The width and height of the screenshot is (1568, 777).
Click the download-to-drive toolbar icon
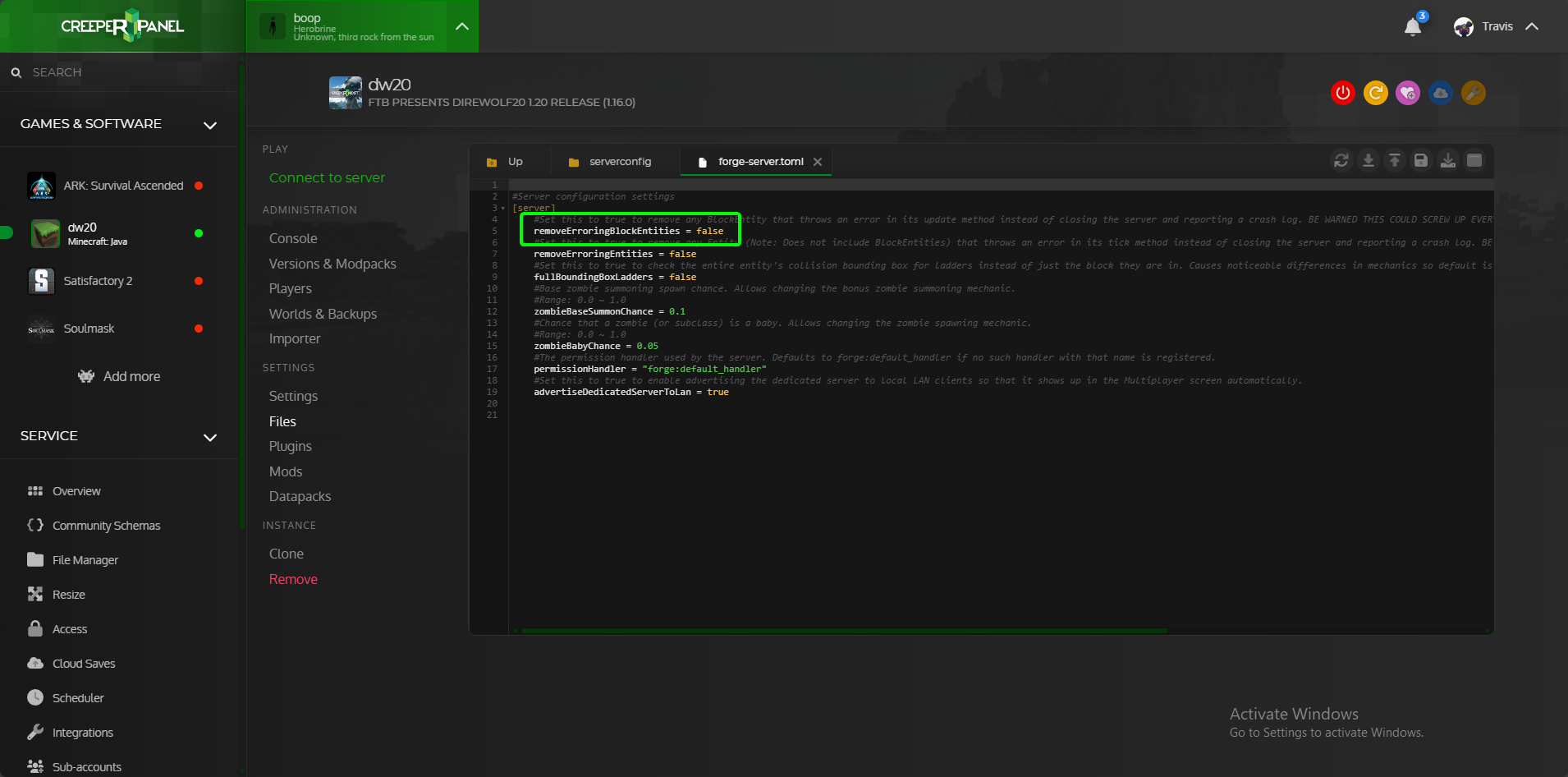click(1448, 160)
